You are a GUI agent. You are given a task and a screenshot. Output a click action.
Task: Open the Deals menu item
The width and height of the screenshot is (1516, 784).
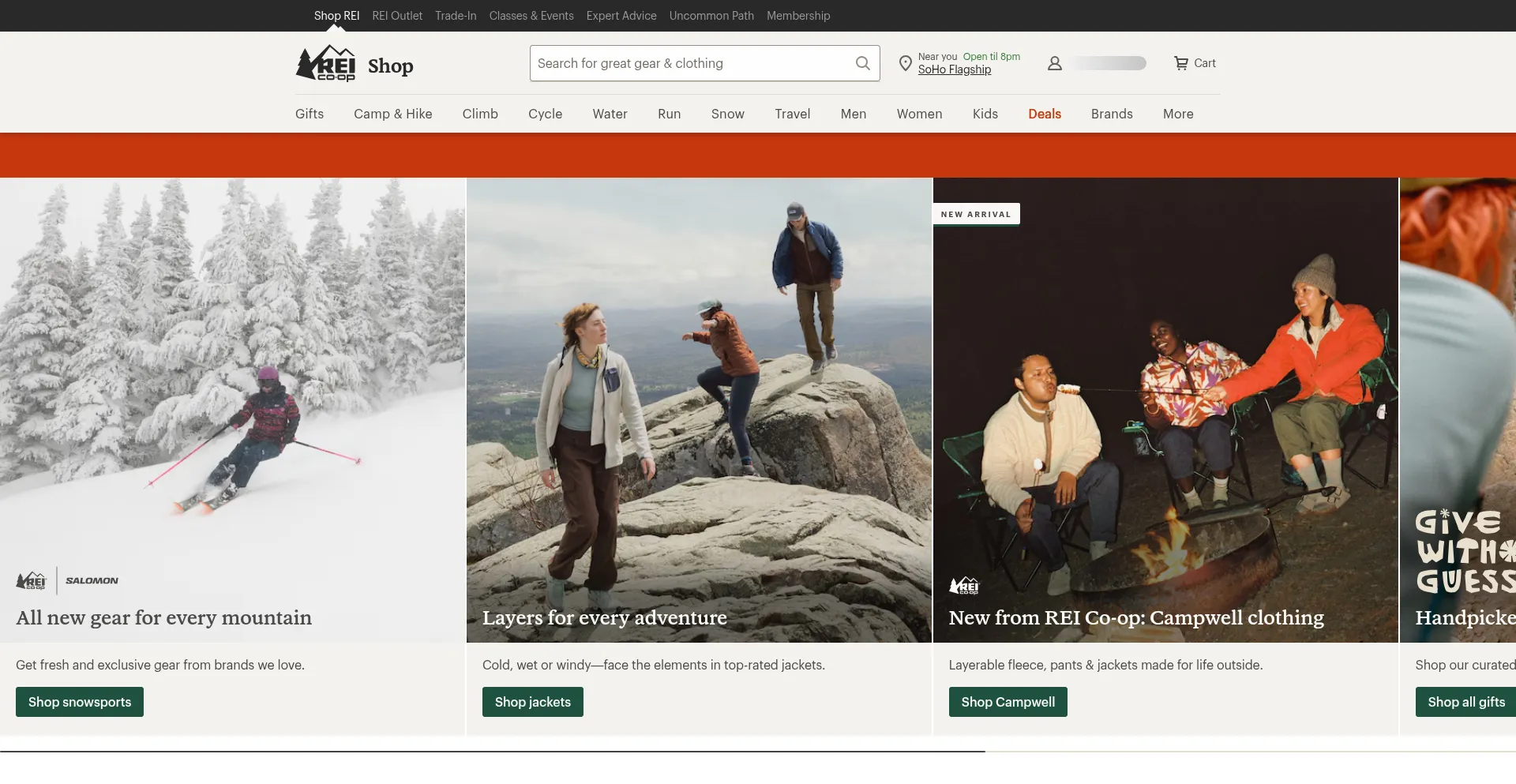1044,114
